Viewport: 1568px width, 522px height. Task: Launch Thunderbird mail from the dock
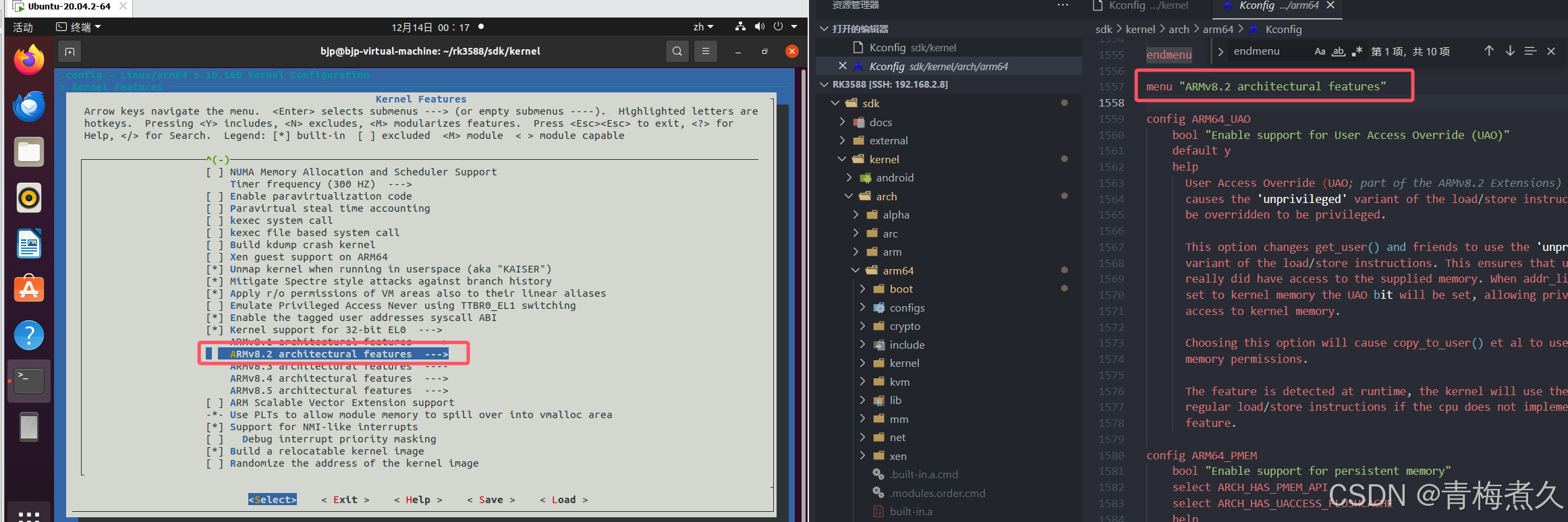(x=28, y=107)
